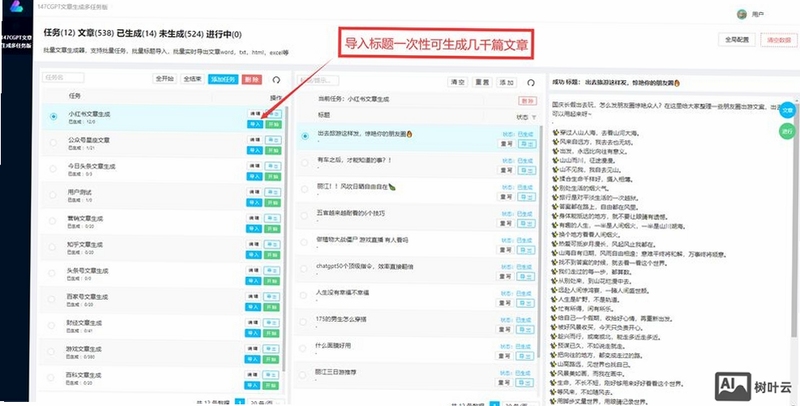Click the refresh icon in the task panel
This screenshot has height=406, width=800.
pyautogui.click(x=276, y=80)
